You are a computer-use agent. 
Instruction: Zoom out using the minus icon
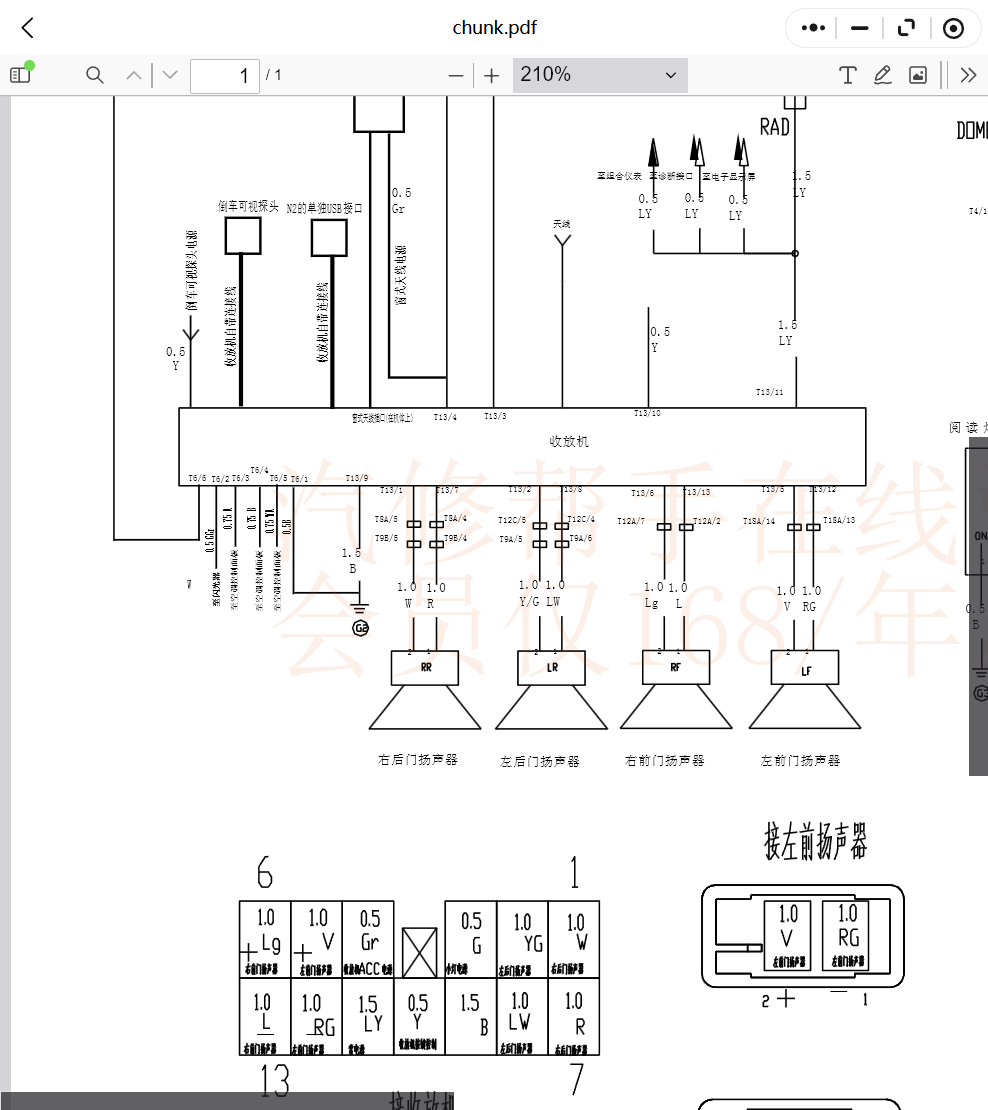(x=455, y=75)
